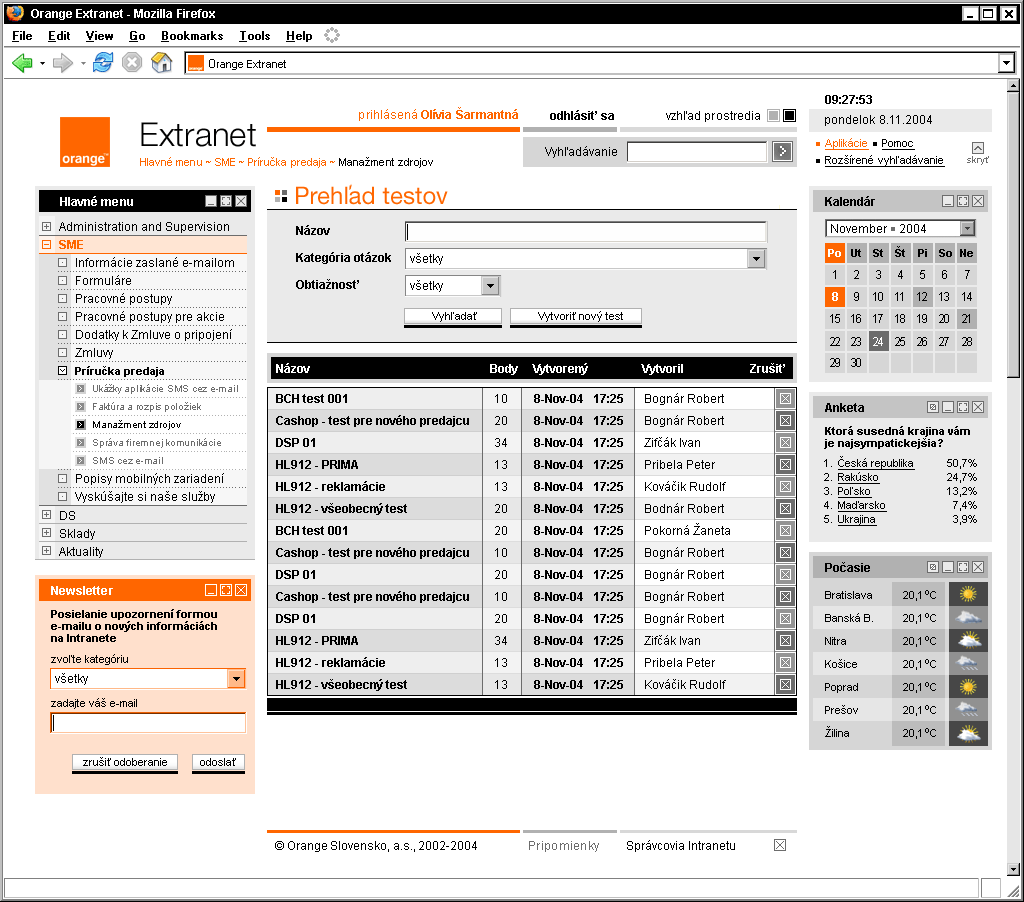Click the Newsletter e-mail input field
The height and width of the screenshot is (902, 1024).
pos(148,723)
